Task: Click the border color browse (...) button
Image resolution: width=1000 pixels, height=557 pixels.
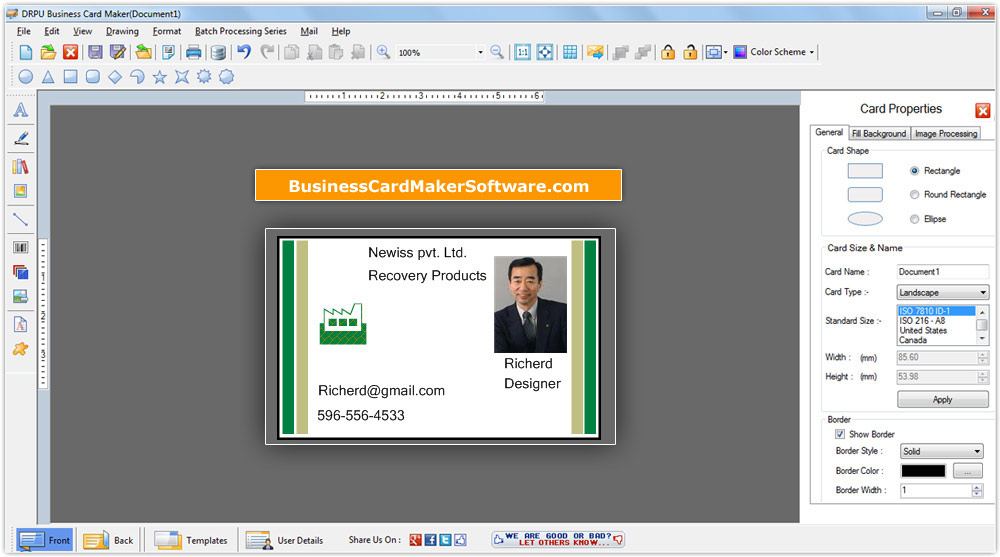Action: (x=967, y=471)
